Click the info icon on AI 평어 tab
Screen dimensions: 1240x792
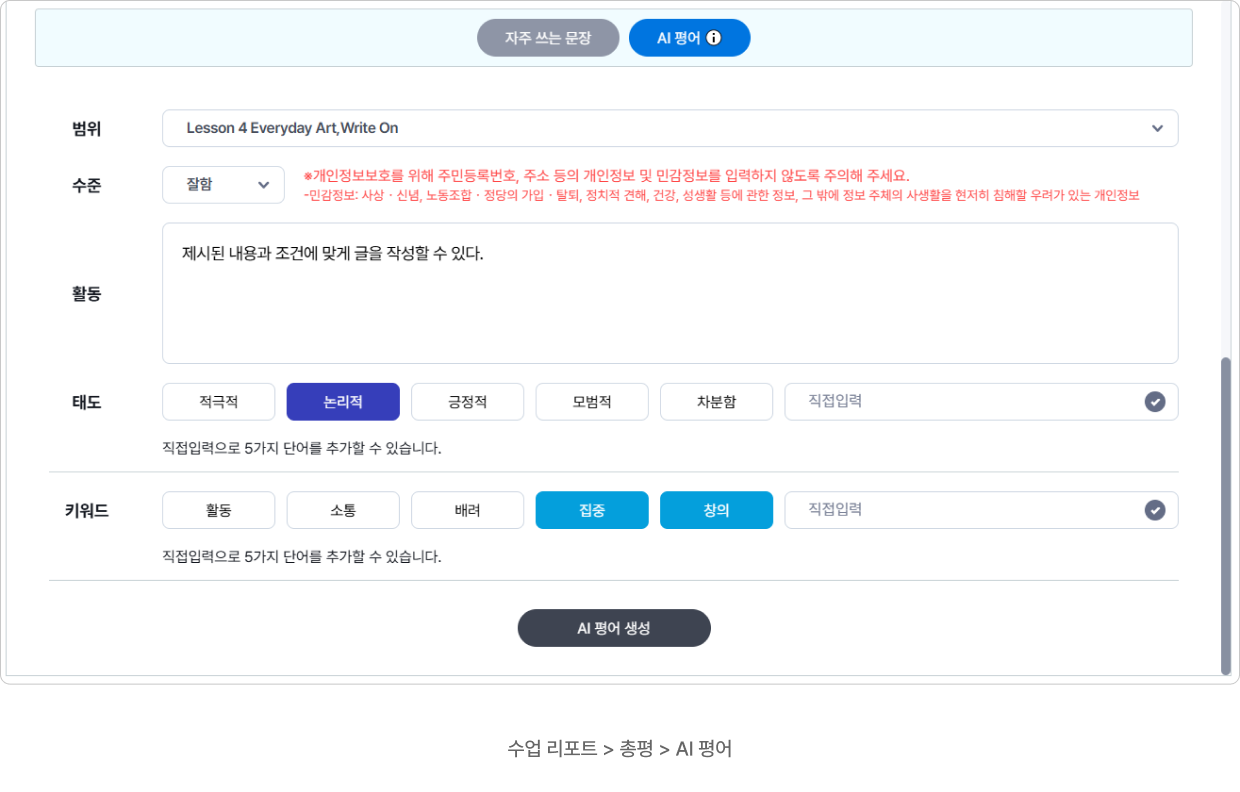click(x=714, y=38)
